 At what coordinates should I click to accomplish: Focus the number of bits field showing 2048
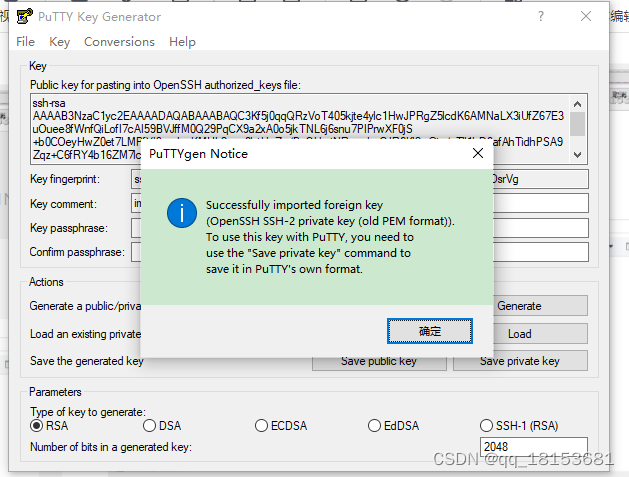pyautogui.click(x=534, y=447)
